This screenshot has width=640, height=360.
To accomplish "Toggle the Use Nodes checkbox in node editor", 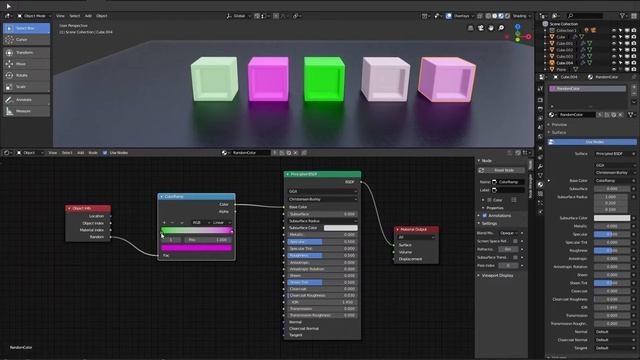I will (105, 153).
